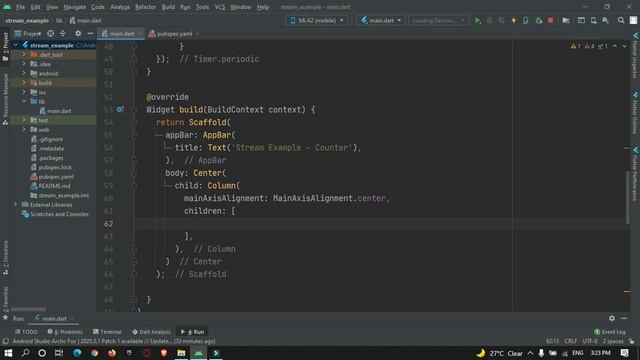This screenshot has height=360, width=640.
Task: Expand External Libraries node
Action: coord(16,204)
